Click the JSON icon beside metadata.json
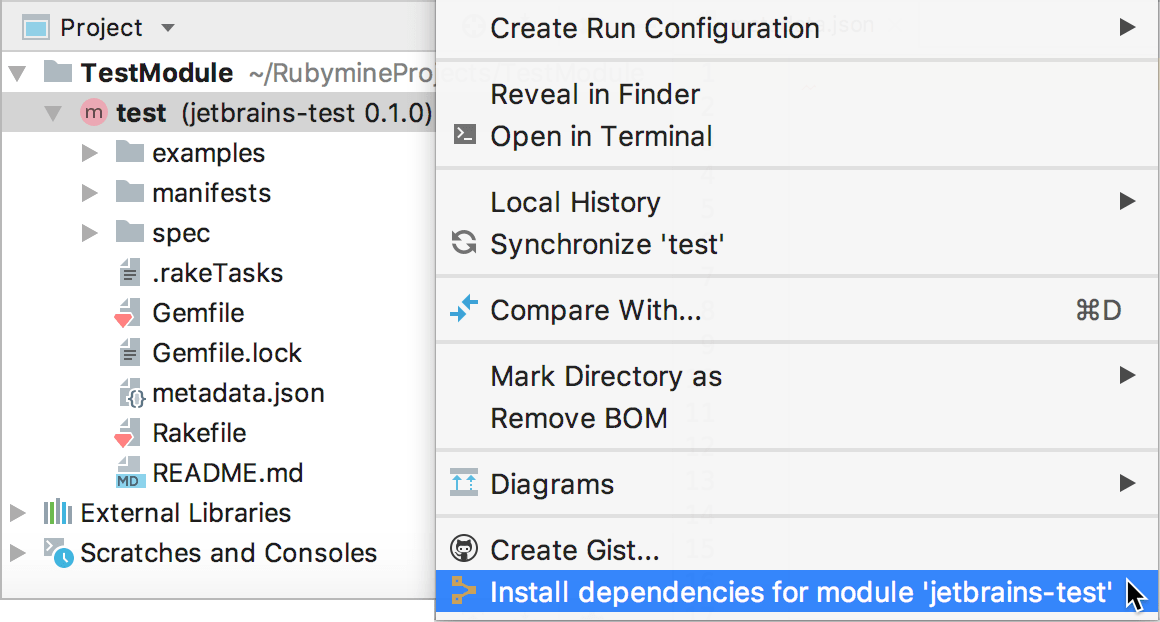This screenshot has width=1160, height=622. click(x=131, y=392)
